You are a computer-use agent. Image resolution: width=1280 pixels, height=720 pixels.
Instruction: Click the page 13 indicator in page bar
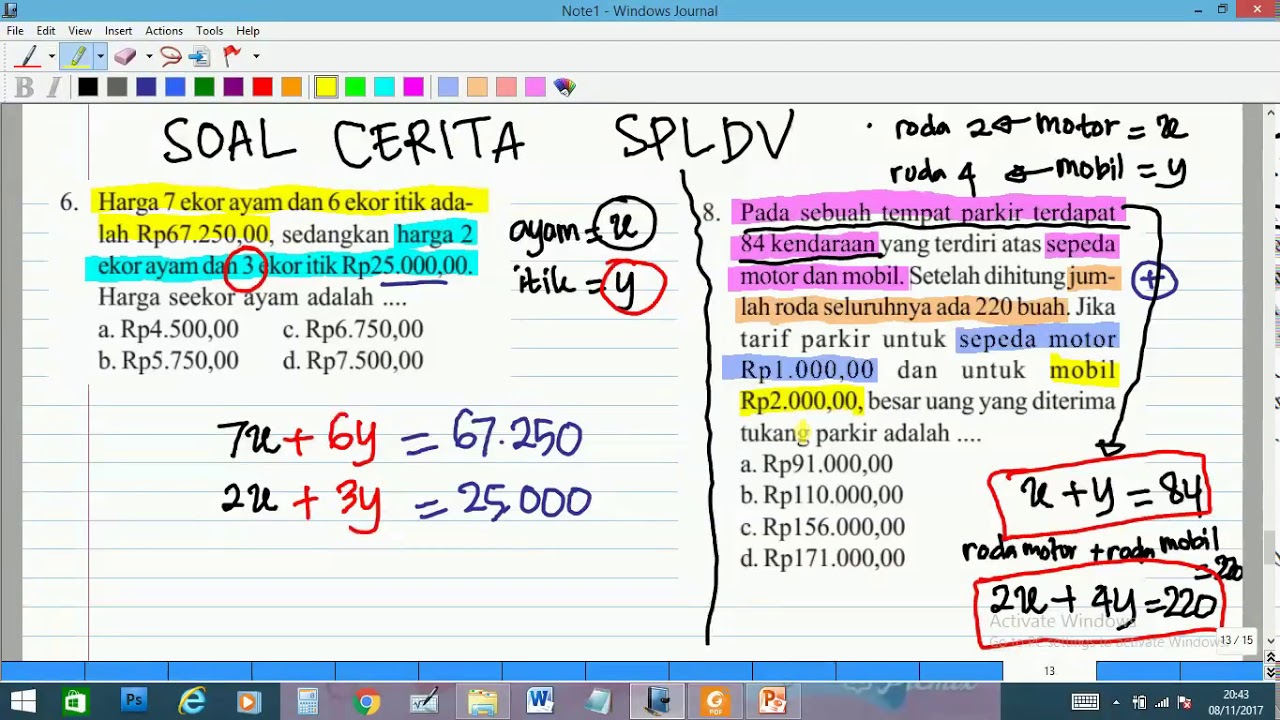coord(1049,671)
